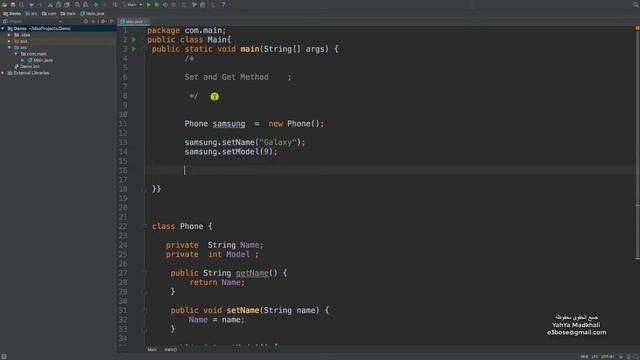Collapse the src folder arrow

pos(9,47)
